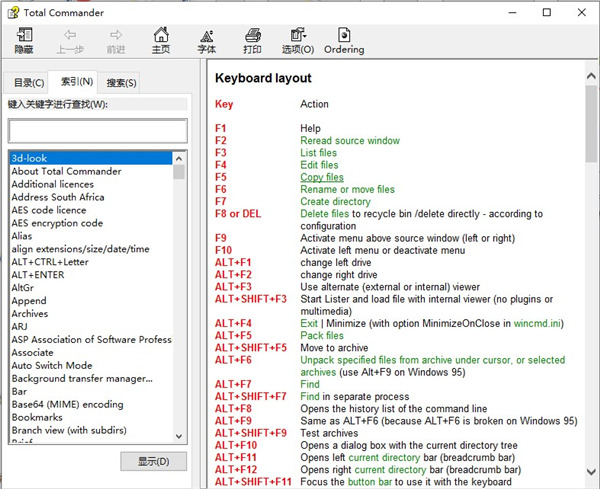Switch to the Search (搜索) tab

(121, 82)
